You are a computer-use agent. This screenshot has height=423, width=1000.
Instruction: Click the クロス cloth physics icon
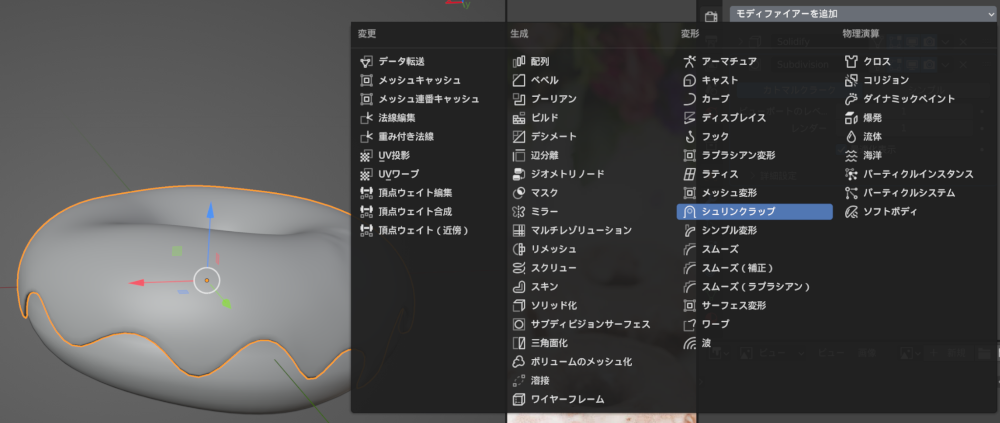851,62
